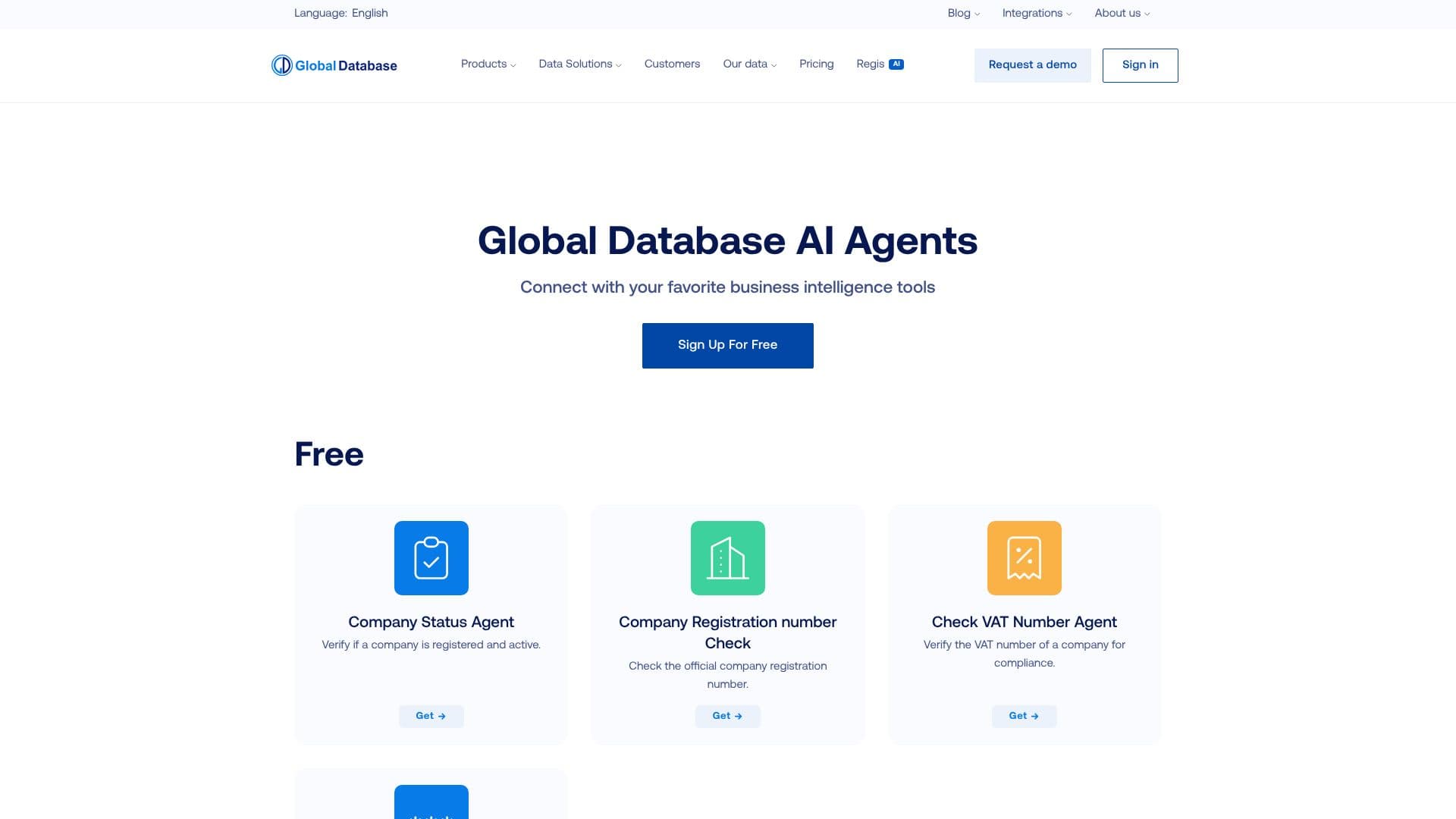Click the Request a demo button
1456x819 pixels.
point(1033,65)
